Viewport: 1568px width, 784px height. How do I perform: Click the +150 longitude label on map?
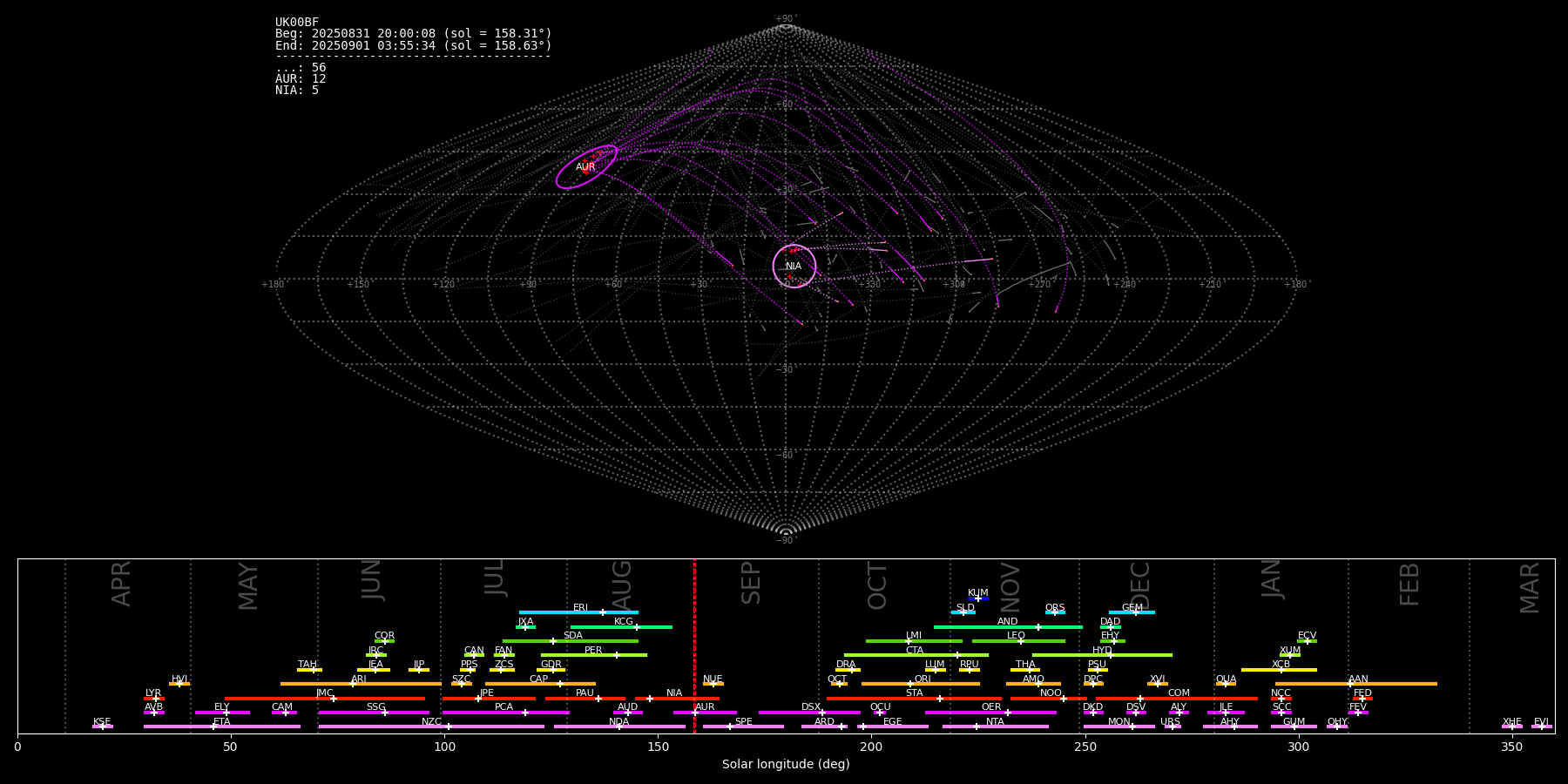(358, 284)
